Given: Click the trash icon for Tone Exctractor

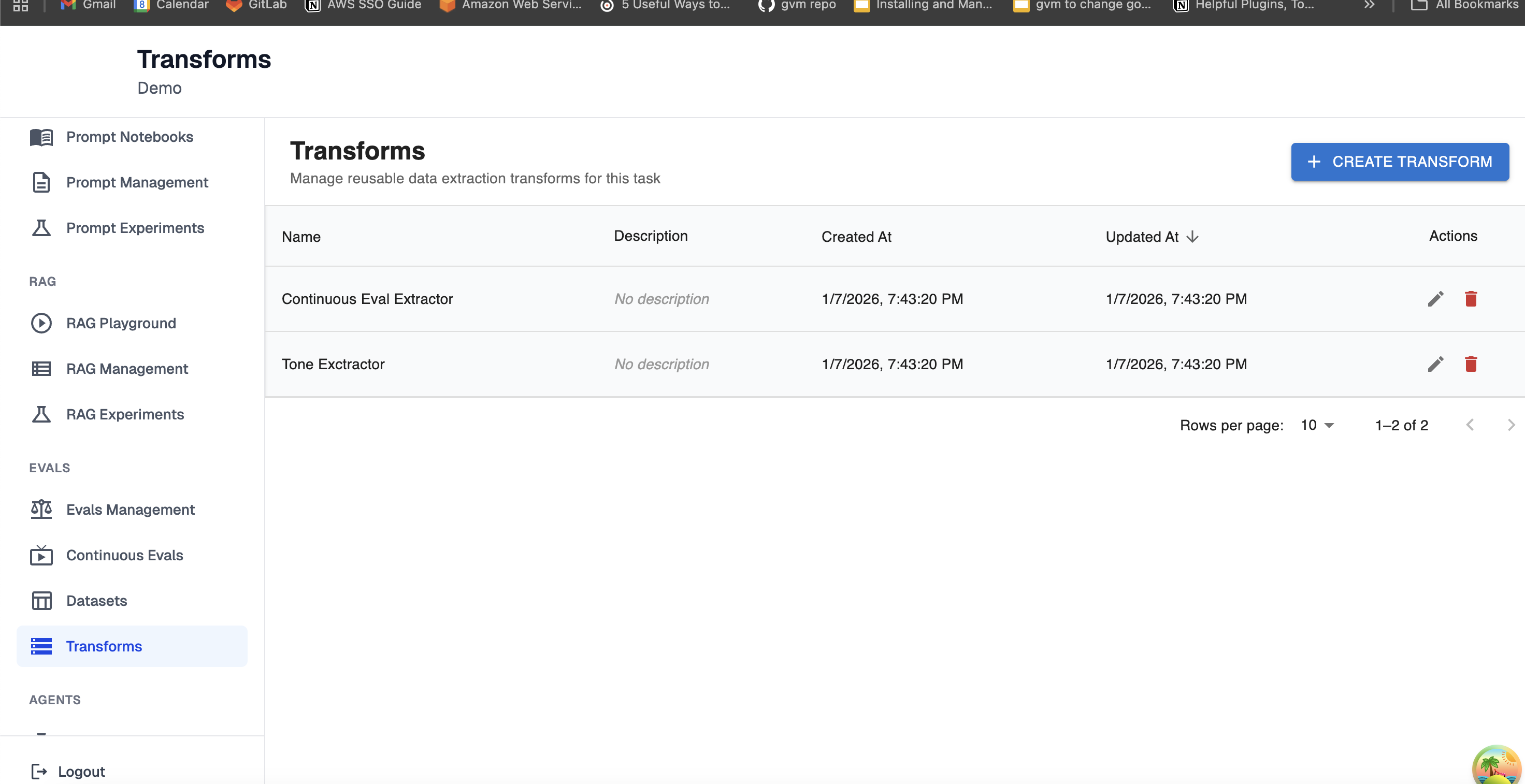Looking at the screenshot, I should pos(1471,364).
